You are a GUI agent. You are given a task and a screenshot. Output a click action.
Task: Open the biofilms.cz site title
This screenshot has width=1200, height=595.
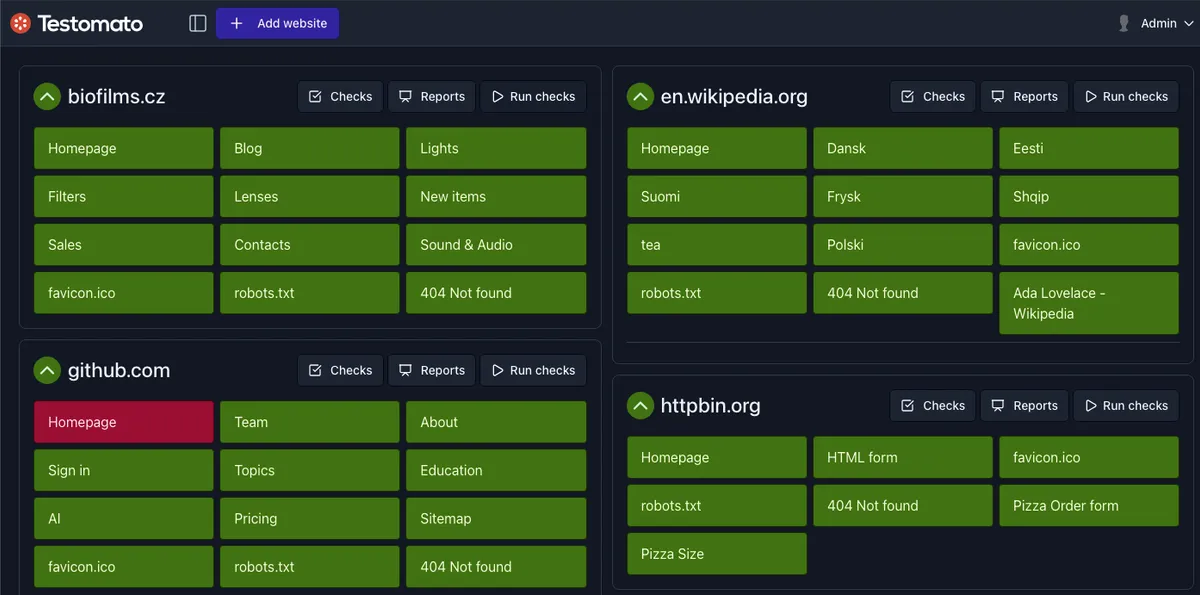[x=116, y=97]
